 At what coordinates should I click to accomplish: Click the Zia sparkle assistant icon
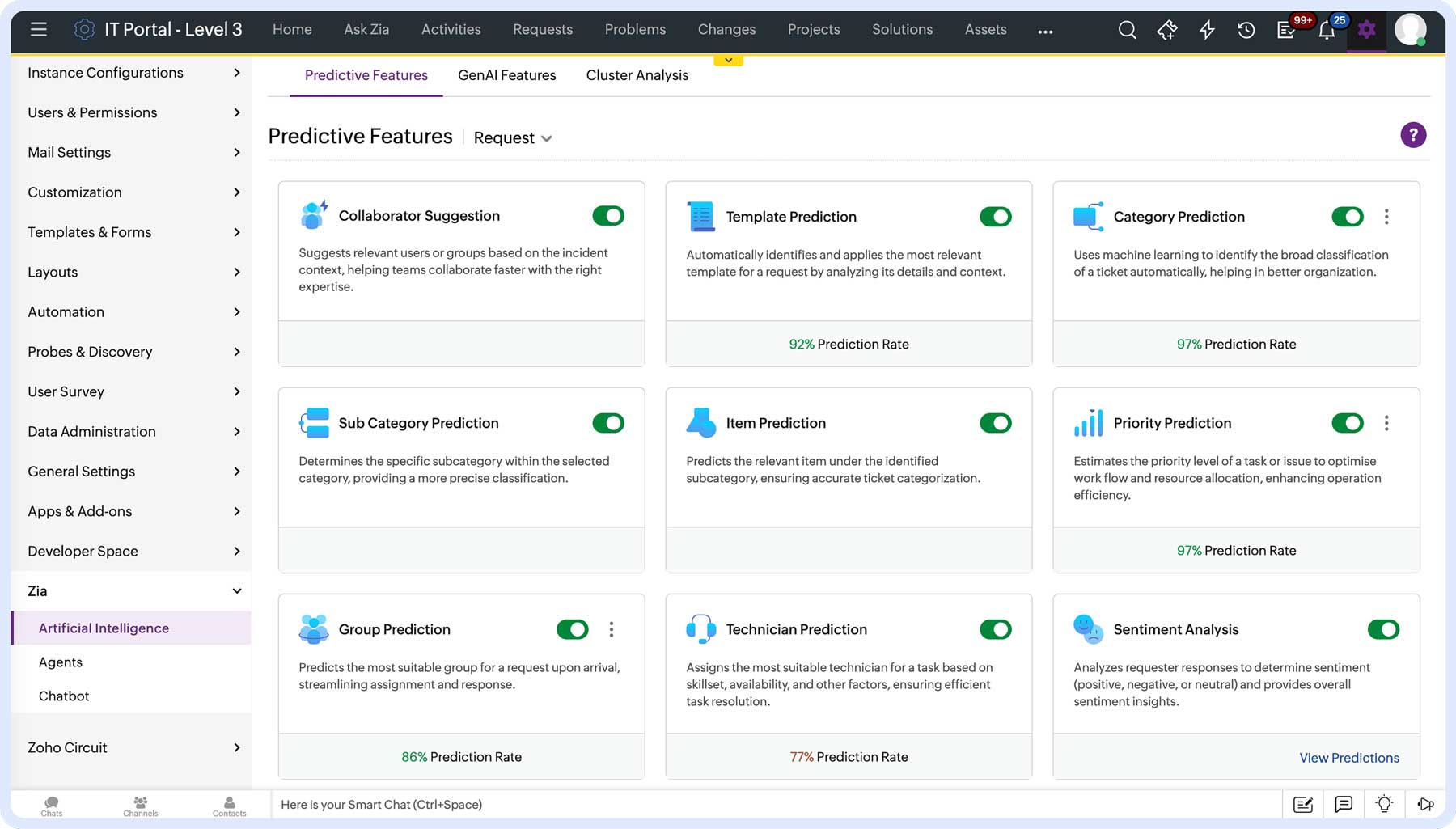tap(1167, 31)
